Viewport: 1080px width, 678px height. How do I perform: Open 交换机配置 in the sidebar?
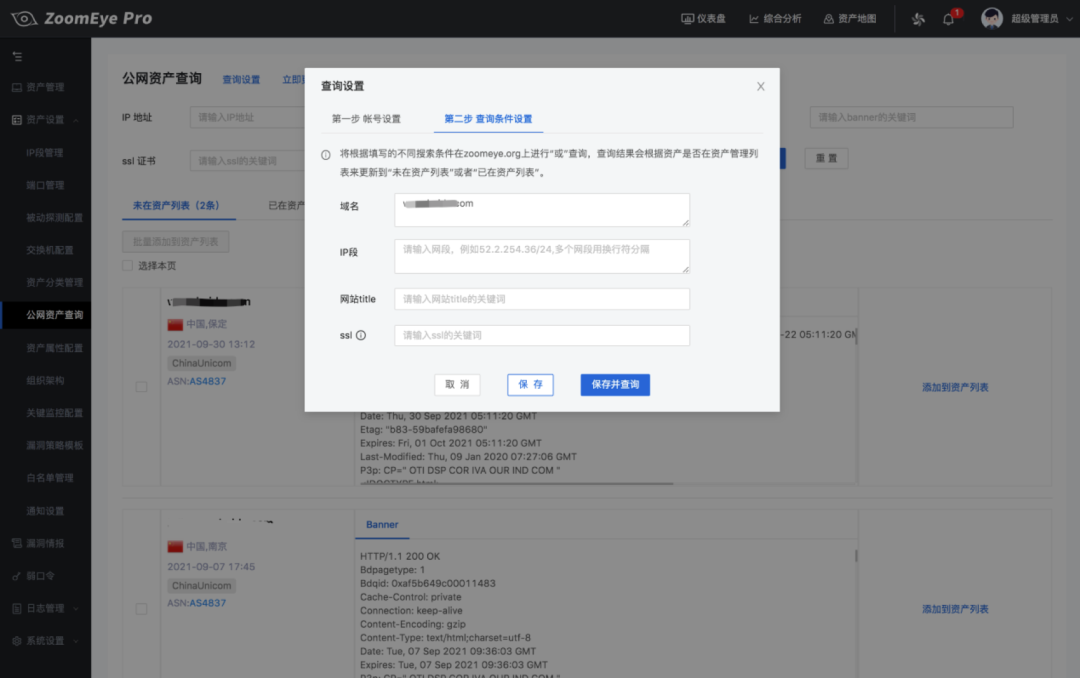pos(50,250)
